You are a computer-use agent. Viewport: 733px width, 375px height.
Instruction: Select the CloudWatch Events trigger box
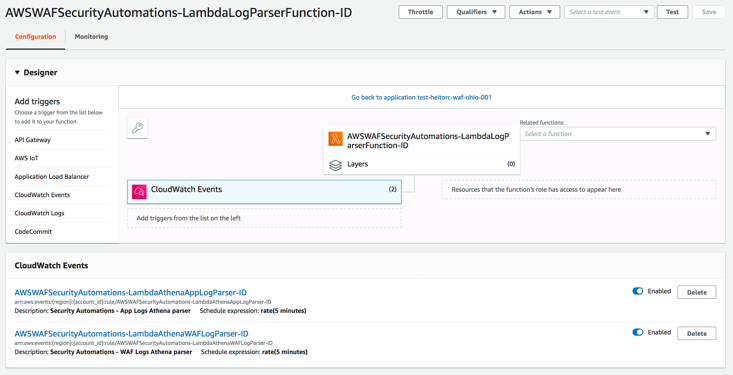pyautogui.click(x=264, y=192)
